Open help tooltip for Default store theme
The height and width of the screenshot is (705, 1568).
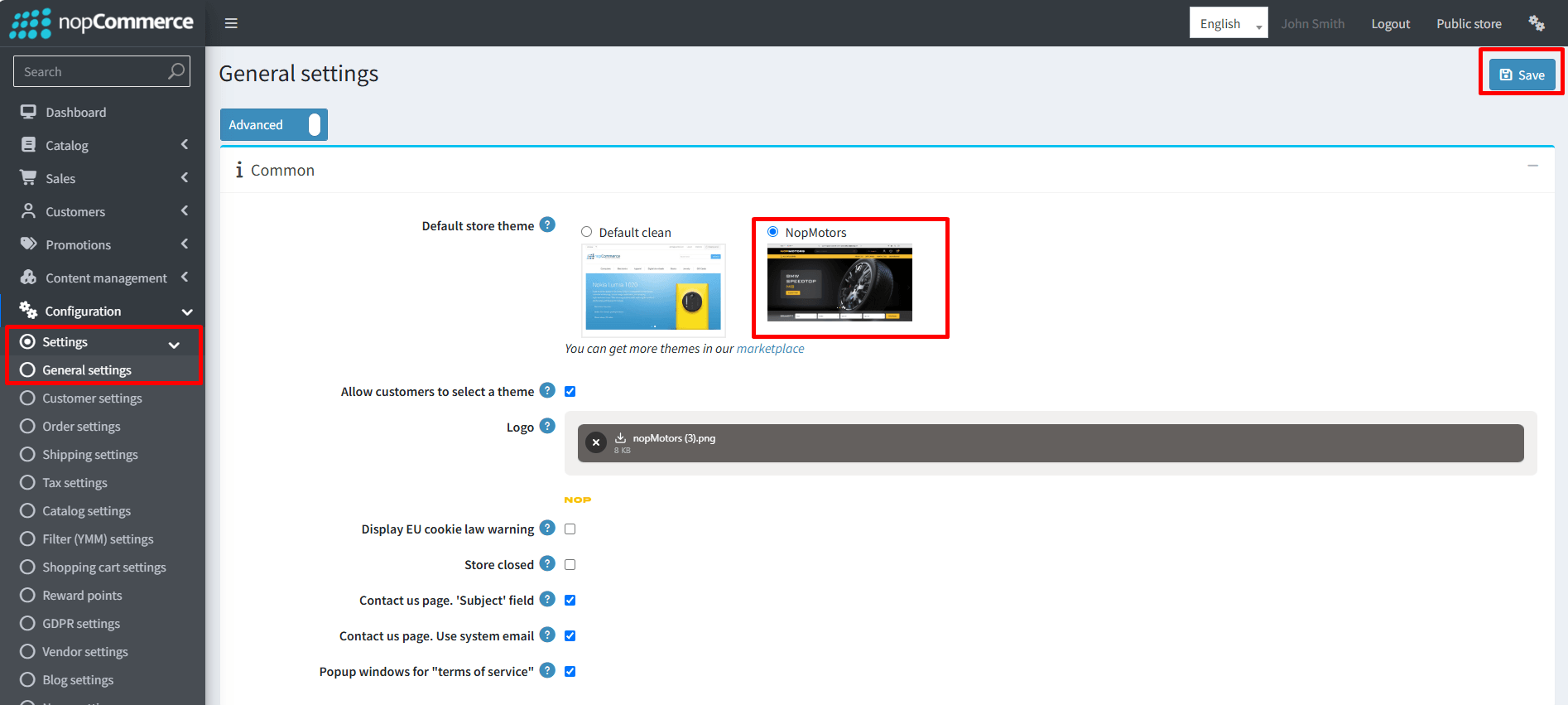[547, 225]
